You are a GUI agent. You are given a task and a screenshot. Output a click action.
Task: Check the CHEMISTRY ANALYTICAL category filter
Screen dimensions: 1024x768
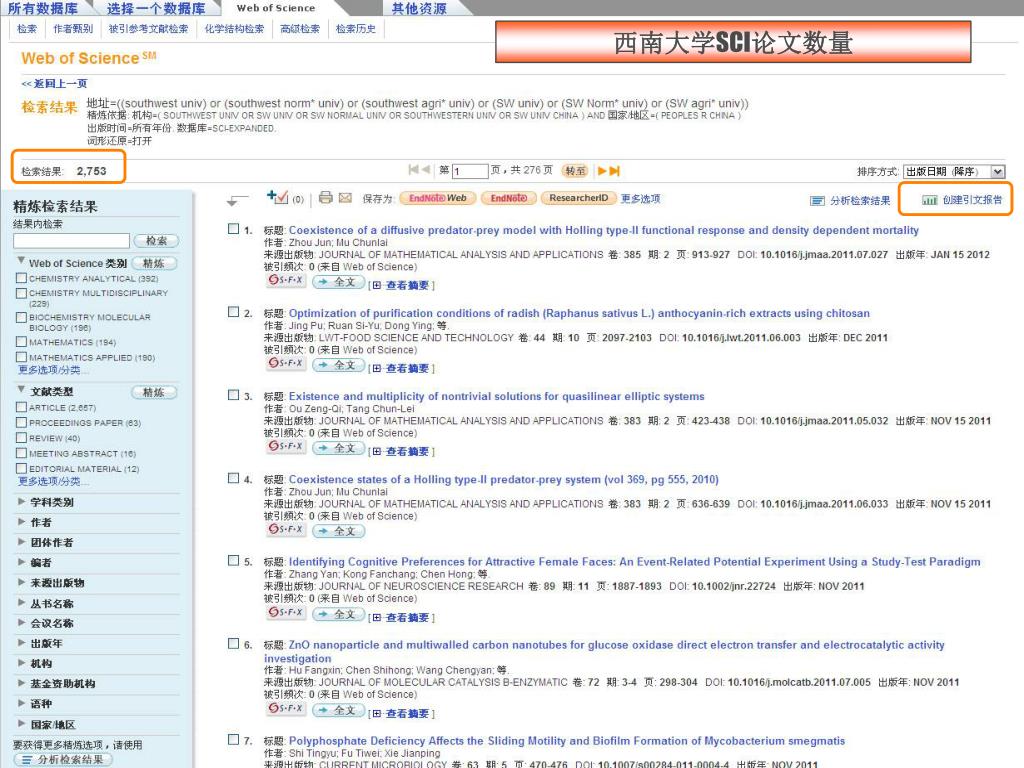click(x=22, y=278)
